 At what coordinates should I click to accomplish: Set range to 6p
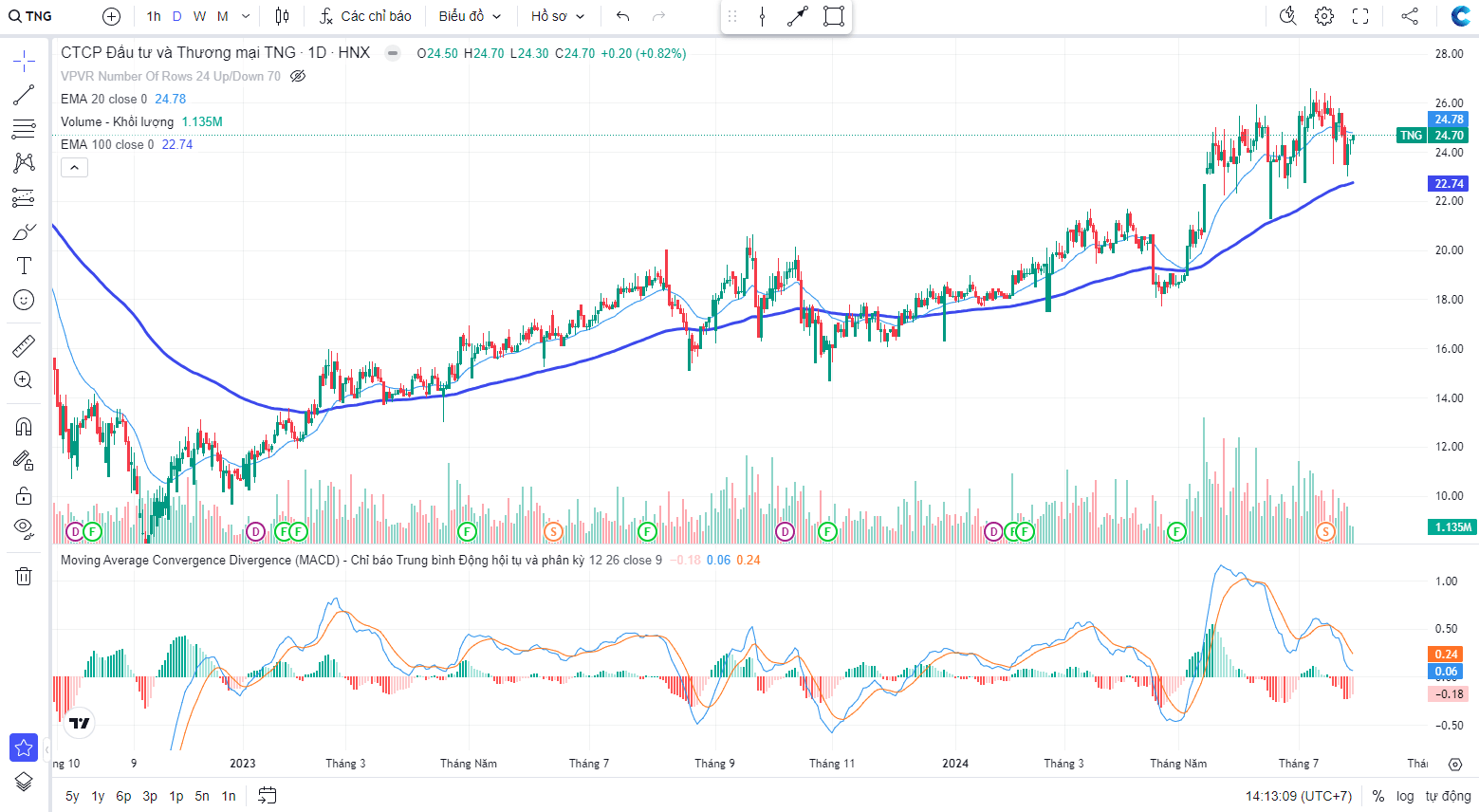click(x=123, y=796)
